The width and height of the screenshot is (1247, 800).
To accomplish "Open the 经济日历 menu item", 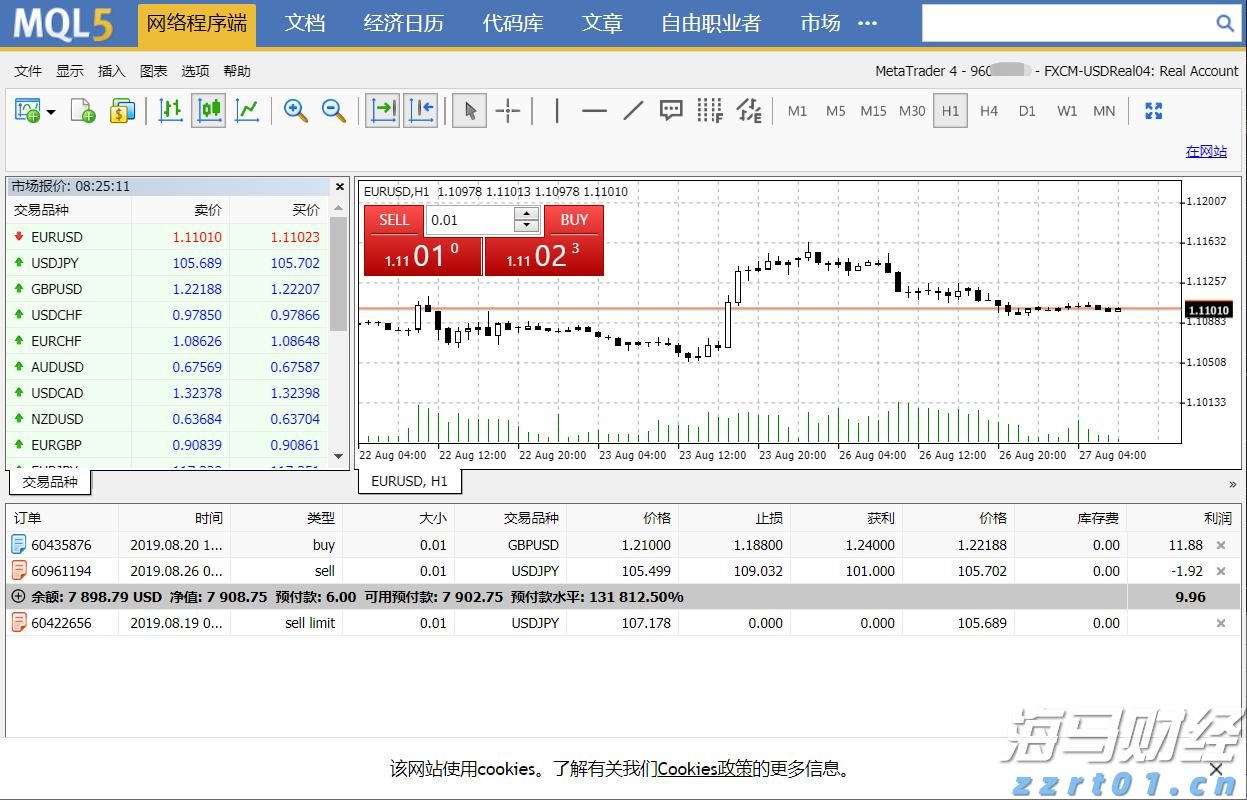I will coord(403,23).
